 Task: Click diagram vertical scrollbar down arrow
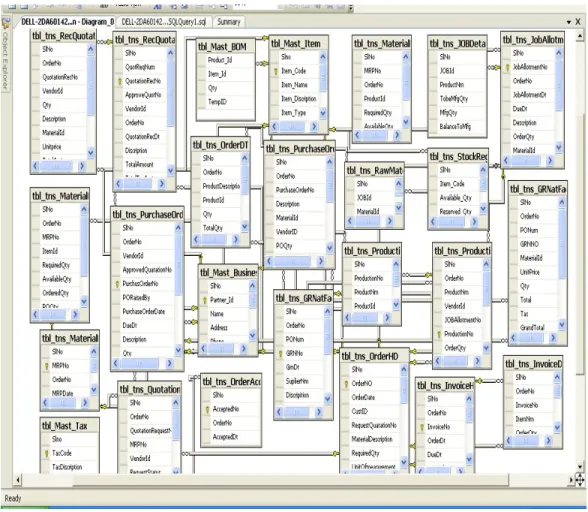(580, 466)
